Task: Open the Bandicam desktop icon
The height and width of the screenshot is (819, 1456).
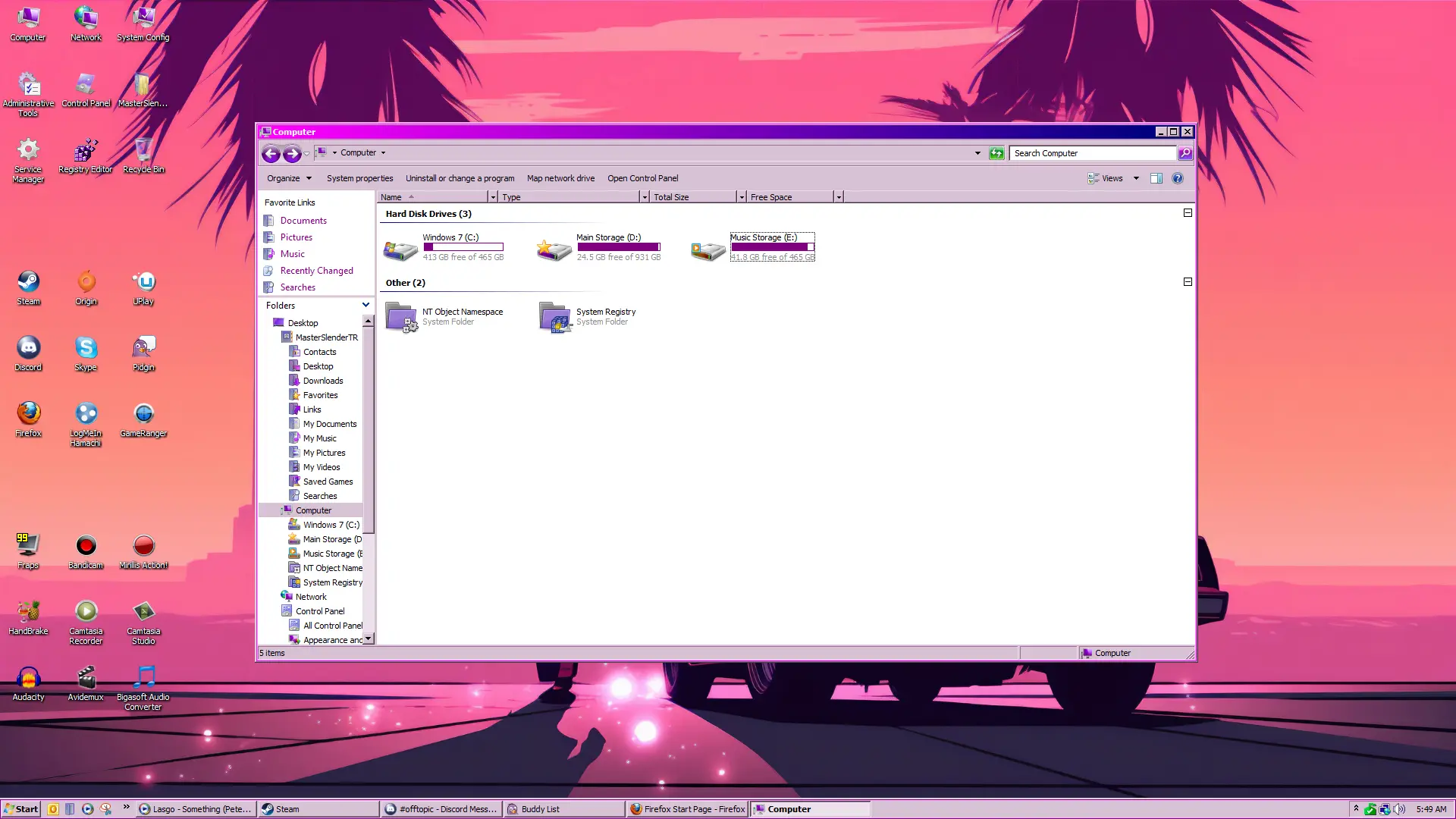Action: (x=86, y=546)
